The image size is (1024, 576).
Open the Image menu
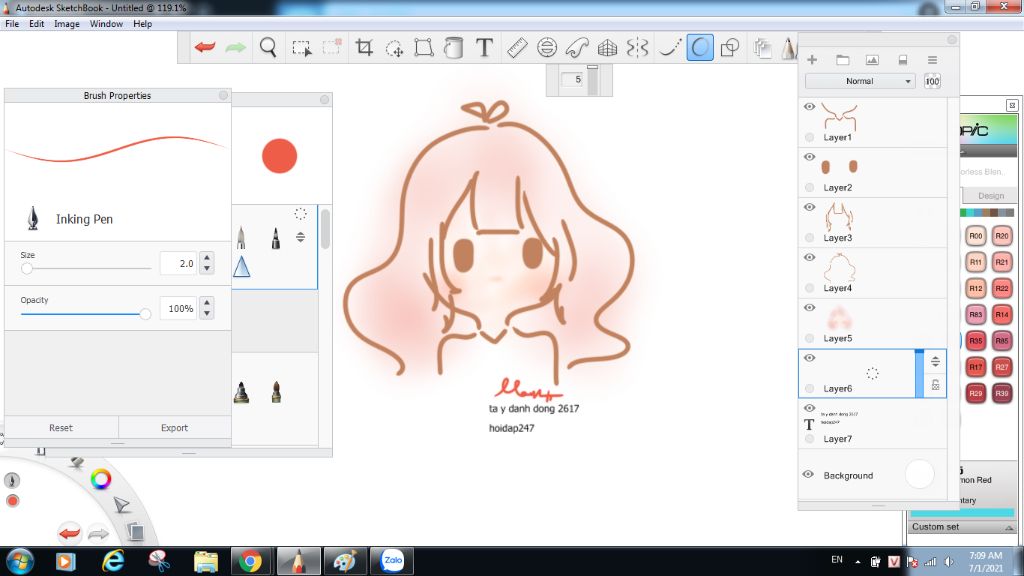(x=67, y=24)
